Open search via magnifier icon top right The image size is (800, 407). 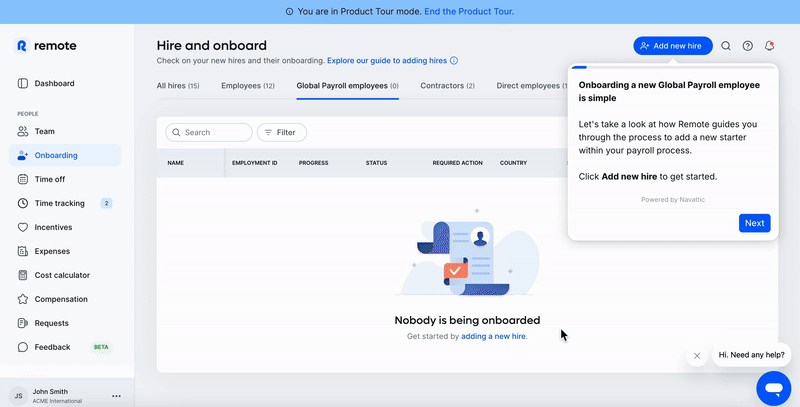coord(726,46)
